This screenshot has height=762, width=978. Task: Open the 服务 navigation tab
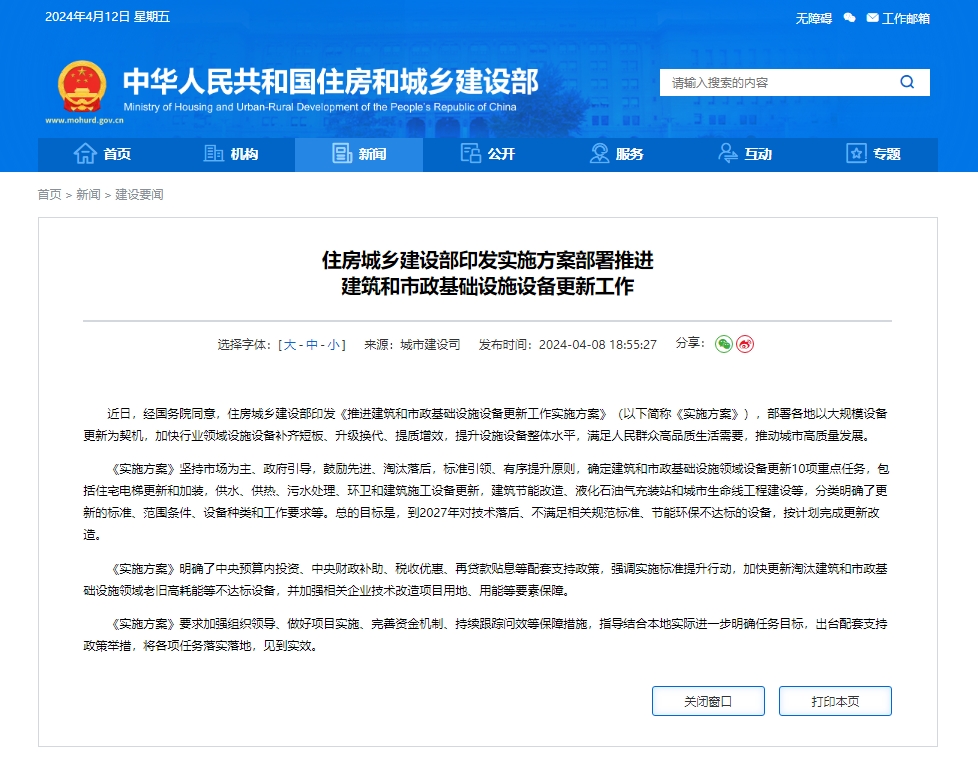coord(616,154)
